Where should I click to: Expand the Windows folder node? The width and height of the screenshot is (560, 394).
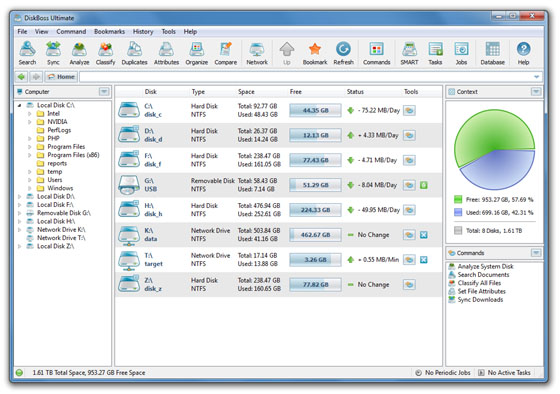pyautogui.click(x=30, y=188)
